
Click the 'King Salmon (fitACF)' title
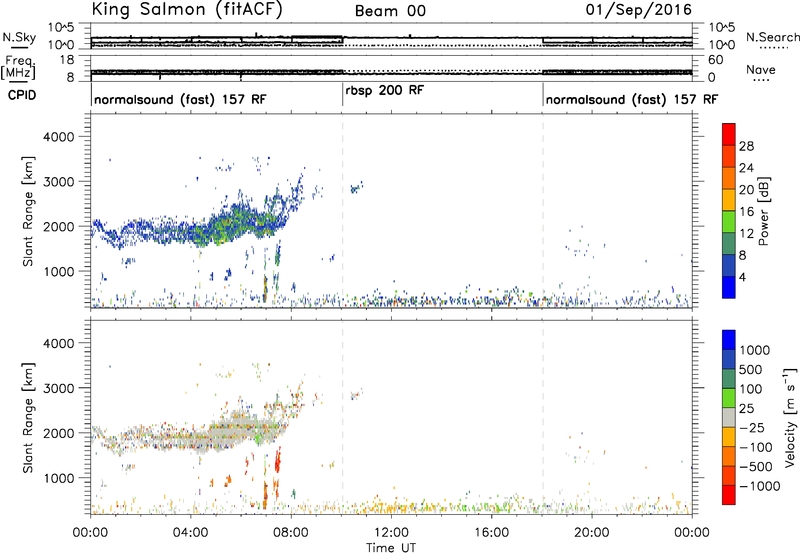click(187, 10)
